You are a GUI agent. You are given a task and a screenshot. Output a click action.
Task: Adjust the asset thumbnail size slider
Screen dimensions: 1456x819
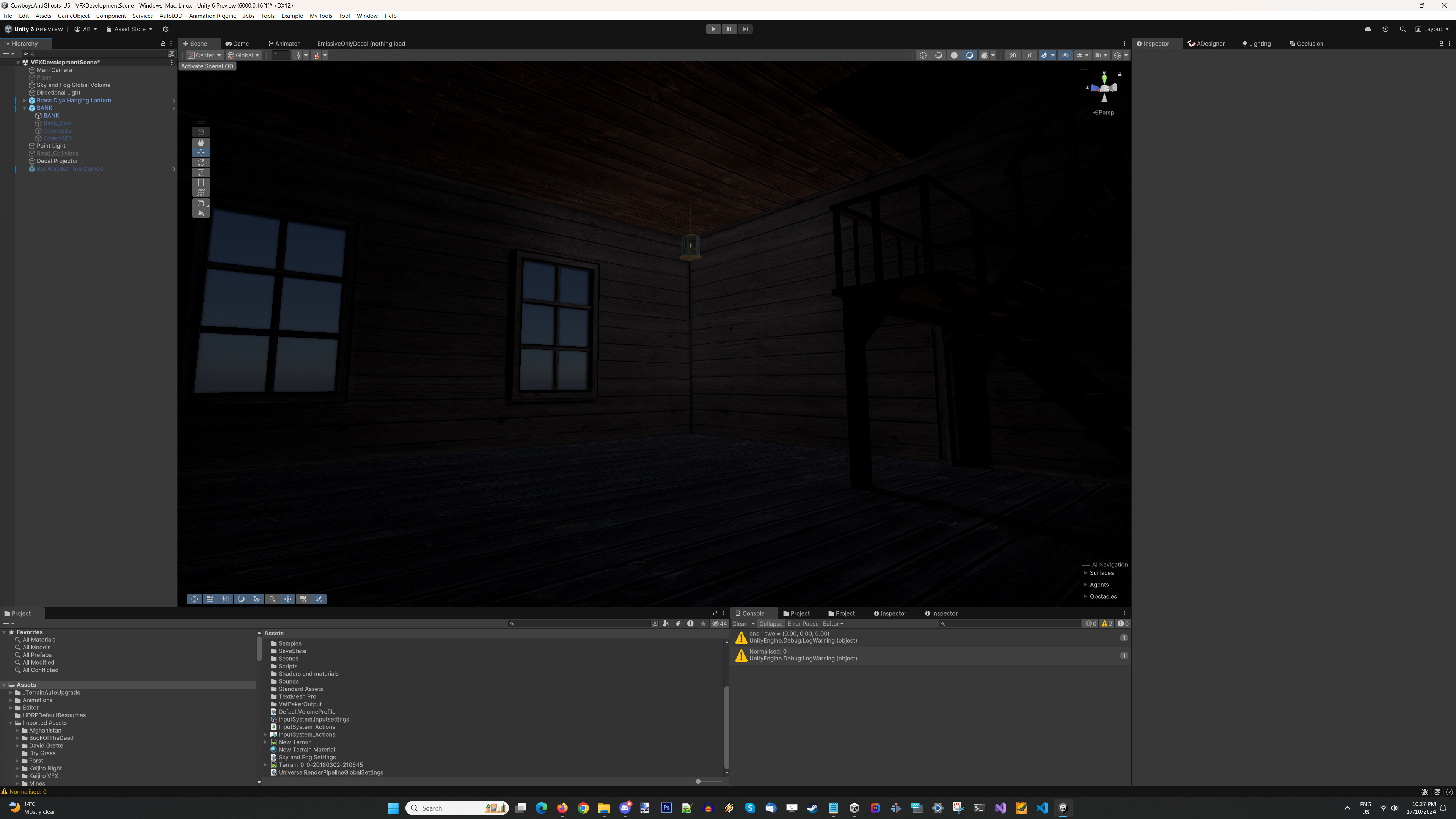[699, 781]
